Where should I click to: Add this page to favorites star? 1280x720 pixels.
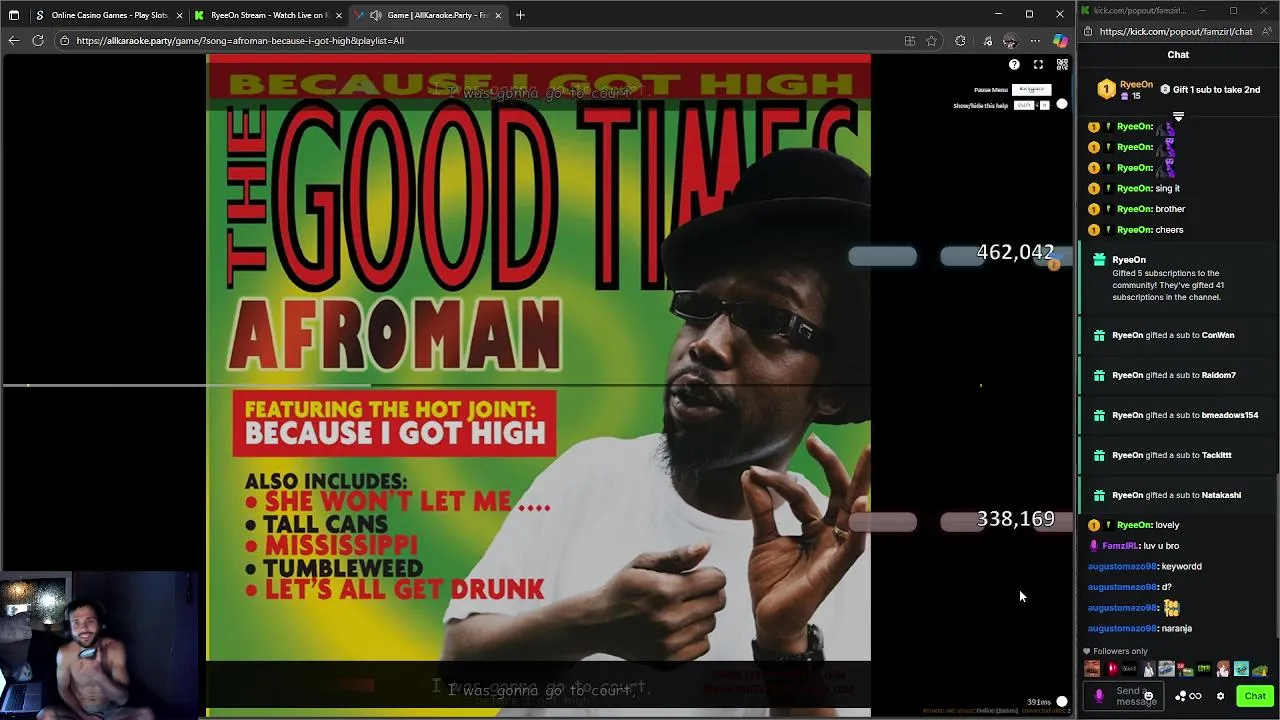[931, 41]
